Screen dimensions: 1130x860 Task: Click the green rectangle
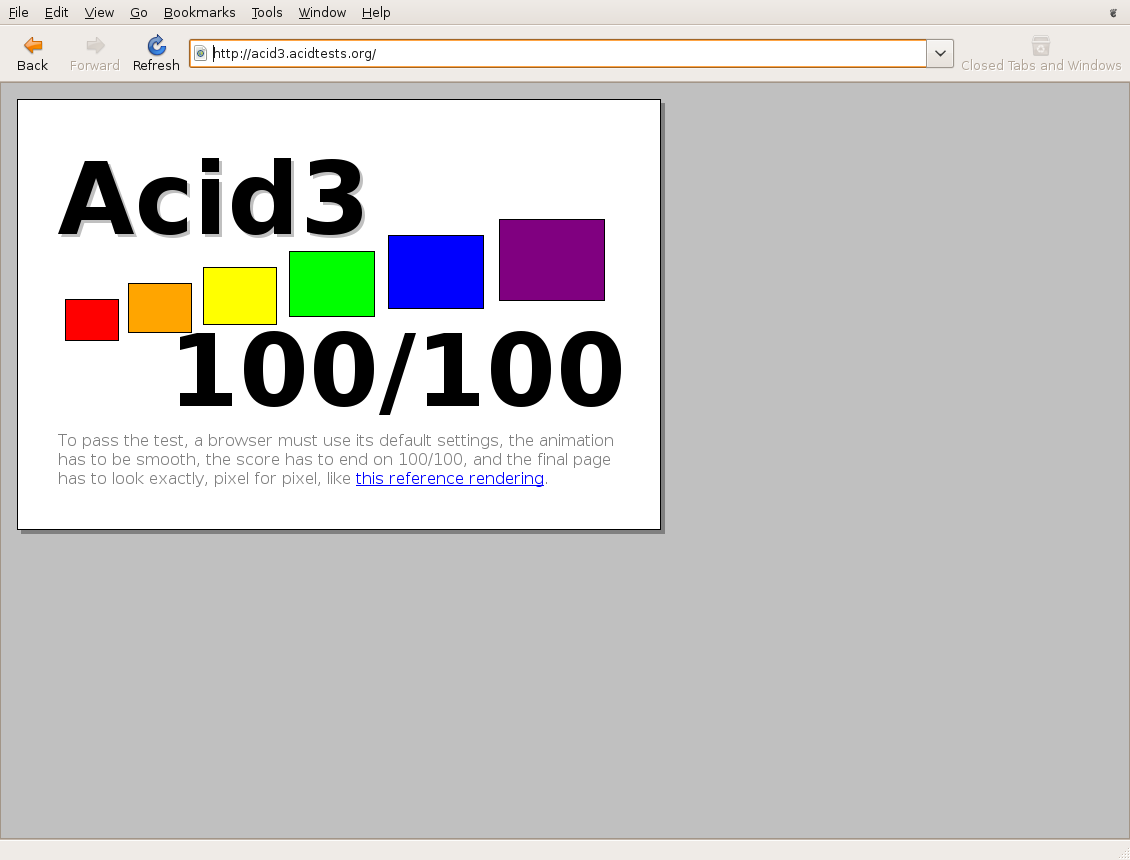click(x=332, y=284)
